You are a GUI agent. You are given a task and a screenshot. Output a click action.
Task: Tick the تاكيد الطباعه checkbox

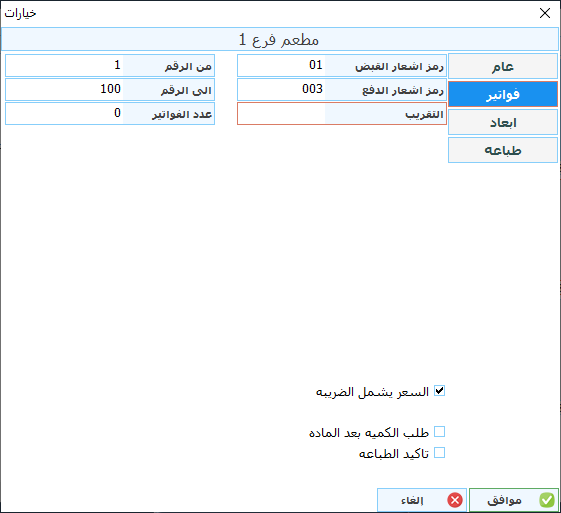tap(439, 453)
